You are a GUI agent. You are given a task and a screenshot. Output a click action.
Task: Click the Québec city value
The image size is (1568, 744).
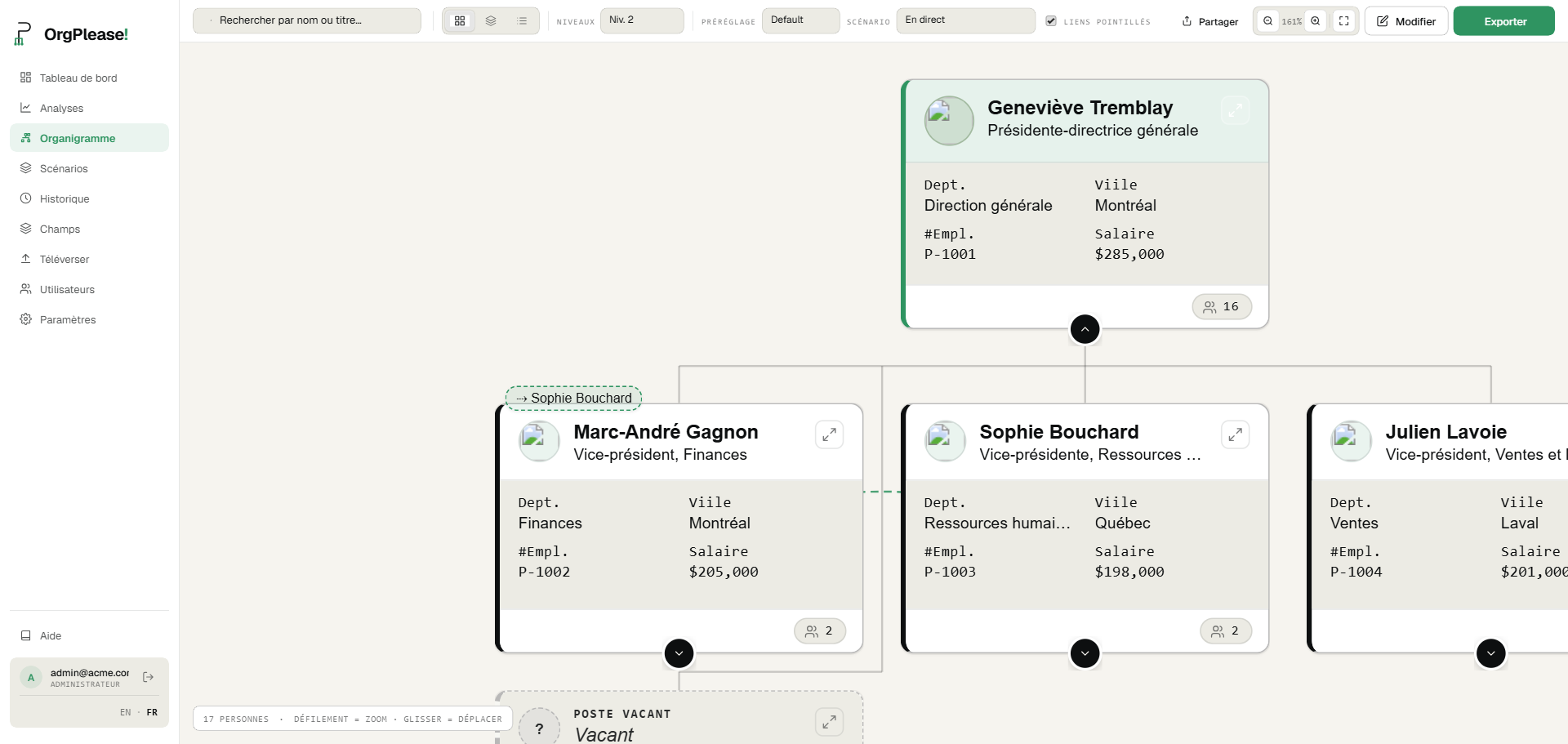click(x=1122, y=523)
